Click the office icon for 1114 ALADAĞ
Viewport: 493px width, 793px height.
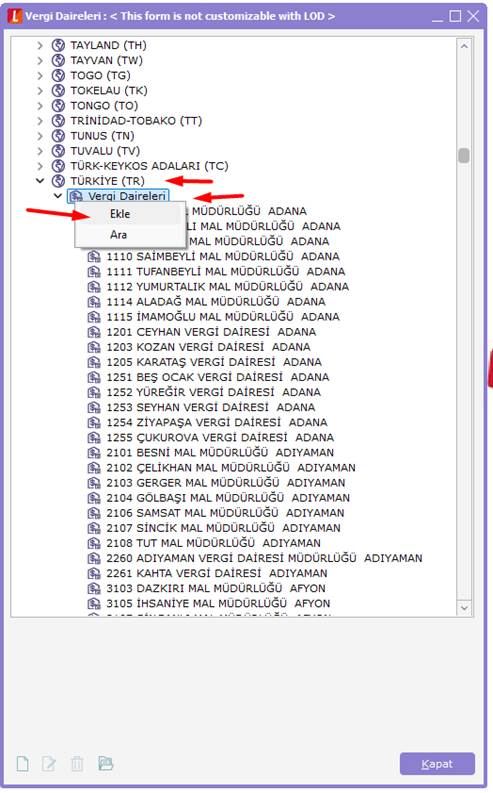coord(94,302)
